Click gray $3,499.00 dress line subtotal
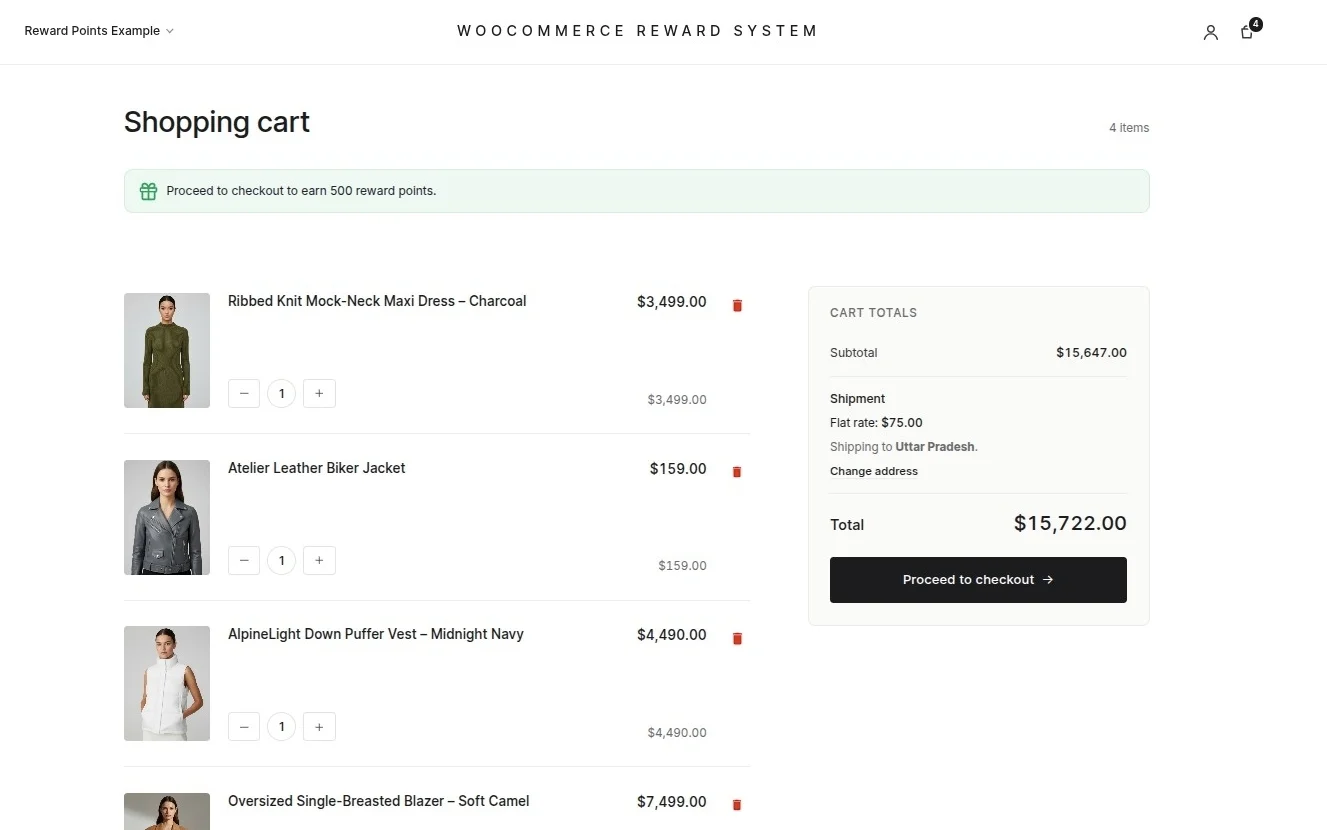The image size is (1327, 830). point(677,400)
